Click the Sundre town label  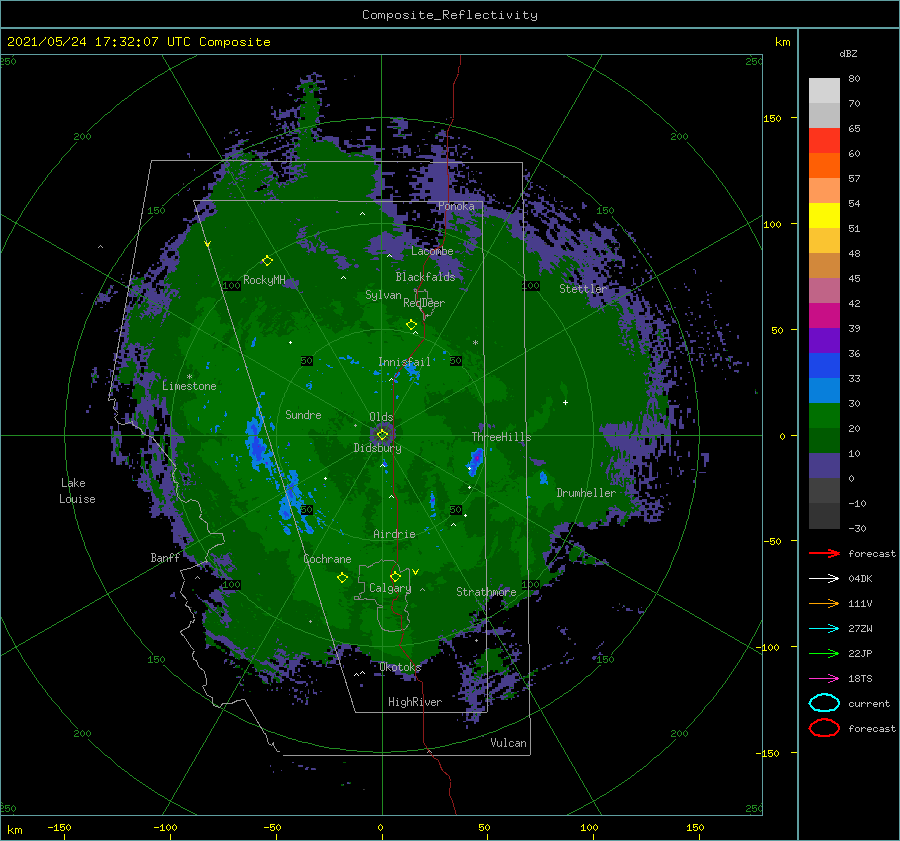(303, 415)
